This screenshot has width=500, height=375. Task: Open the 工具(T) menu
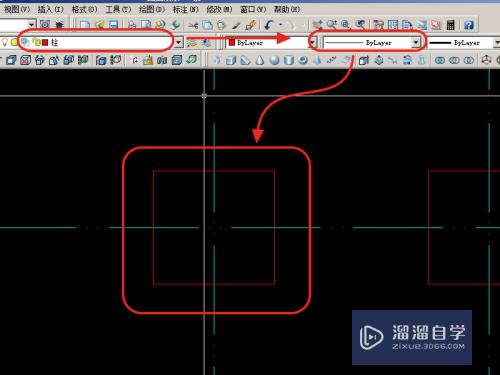118,9
